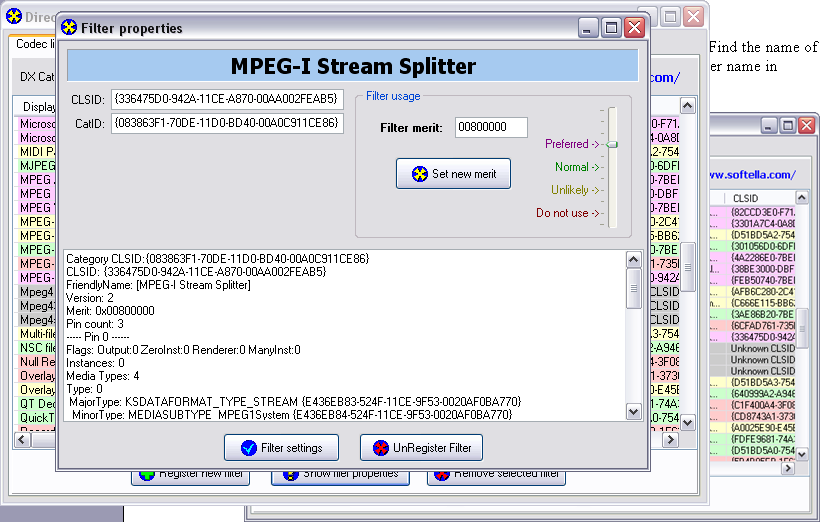Viewport: 820px width, 522px height.
Task: Click the Codec list tab in background window
Action: (x=35, y=44)
